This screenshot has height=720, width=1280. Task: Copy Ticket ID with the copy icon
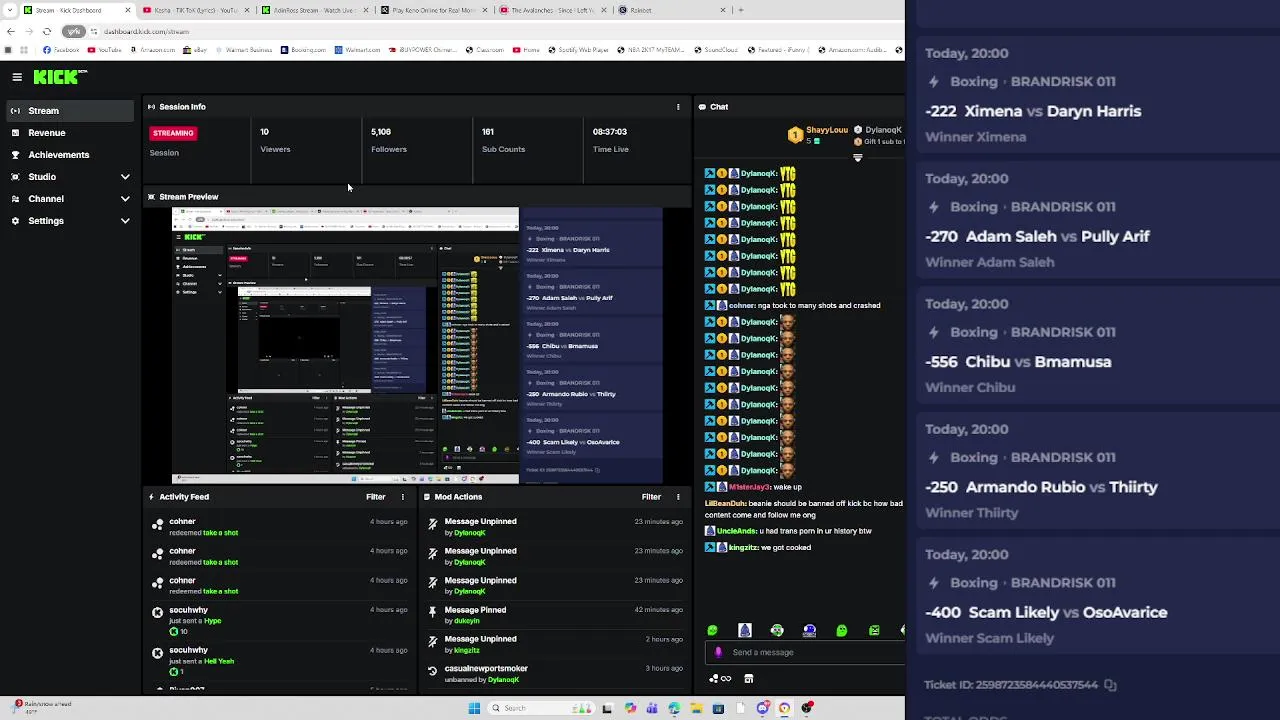1110,685
